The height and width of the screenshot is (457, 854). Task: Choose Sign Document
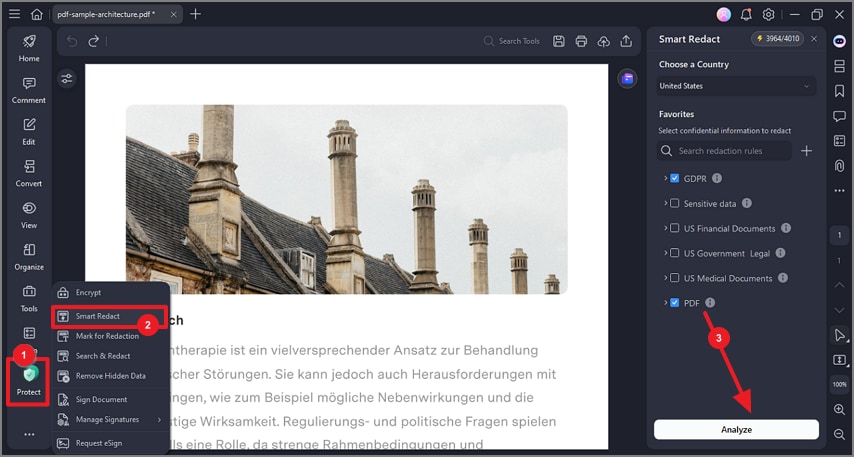[111, 399]
